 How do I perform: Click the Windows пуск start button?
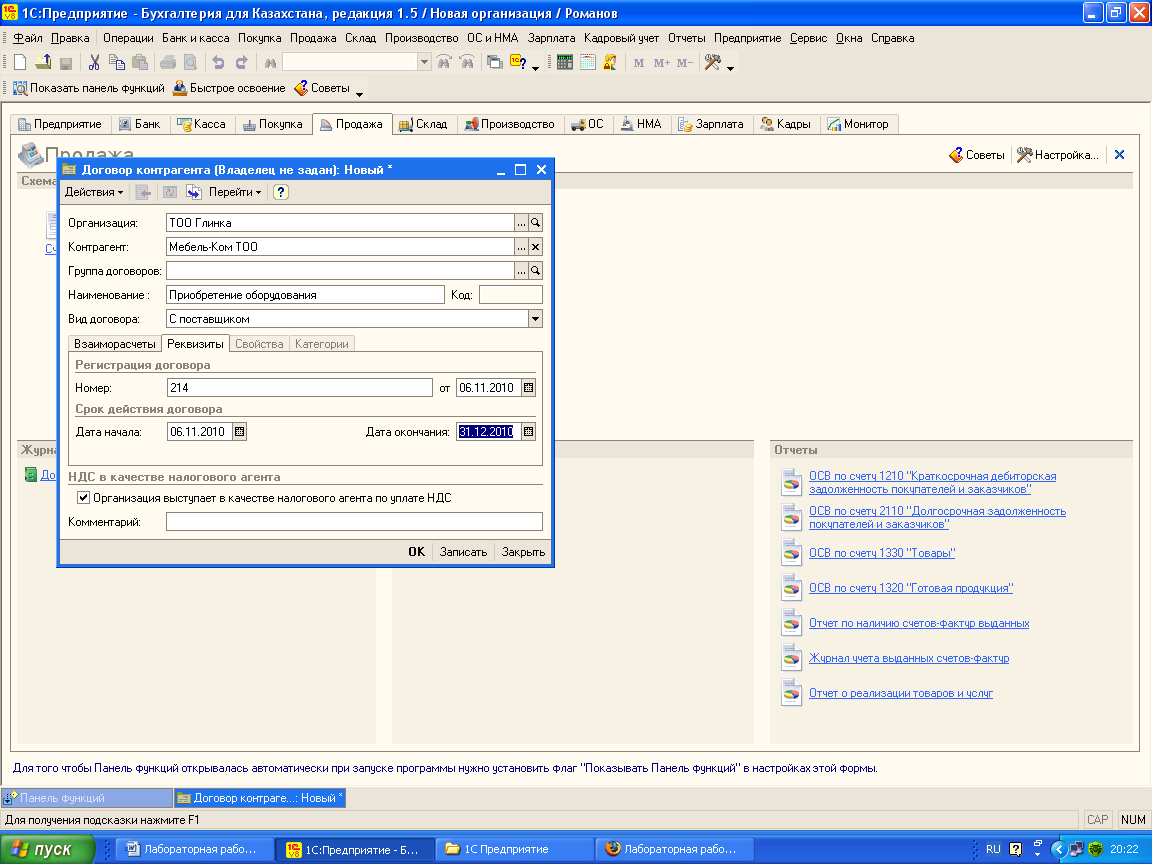point(47,849)
